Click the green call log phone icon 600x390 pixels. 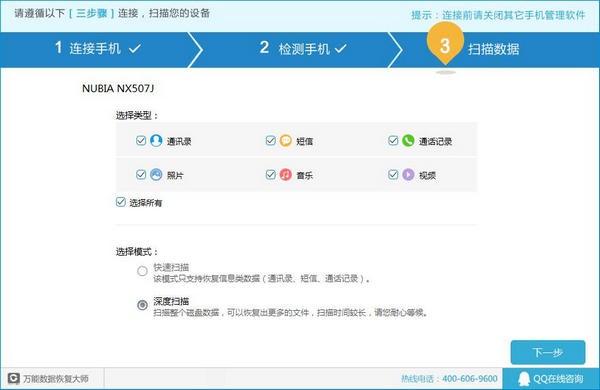(x=408, y=141)
